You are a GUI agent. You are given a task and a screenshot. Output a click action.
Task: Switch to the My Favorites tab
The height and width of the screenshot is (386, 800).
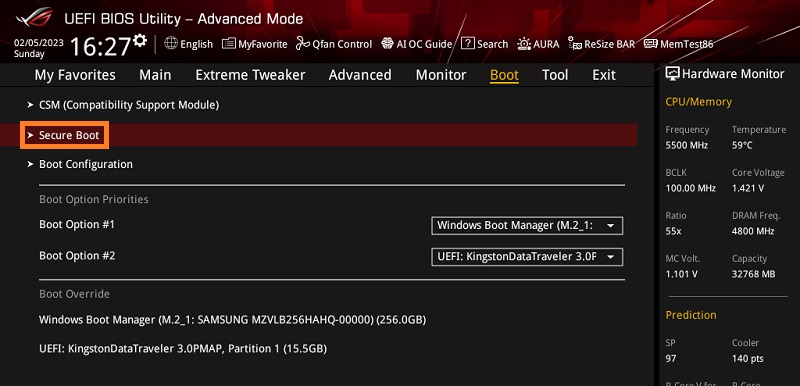coord(75,75)
